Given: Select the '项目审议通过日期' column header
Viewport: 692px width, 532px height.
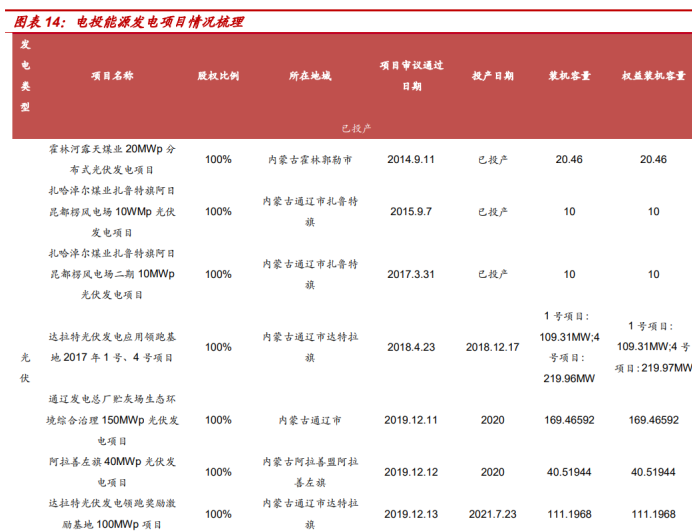Looking at the screenshot, I should pos(411,75).
